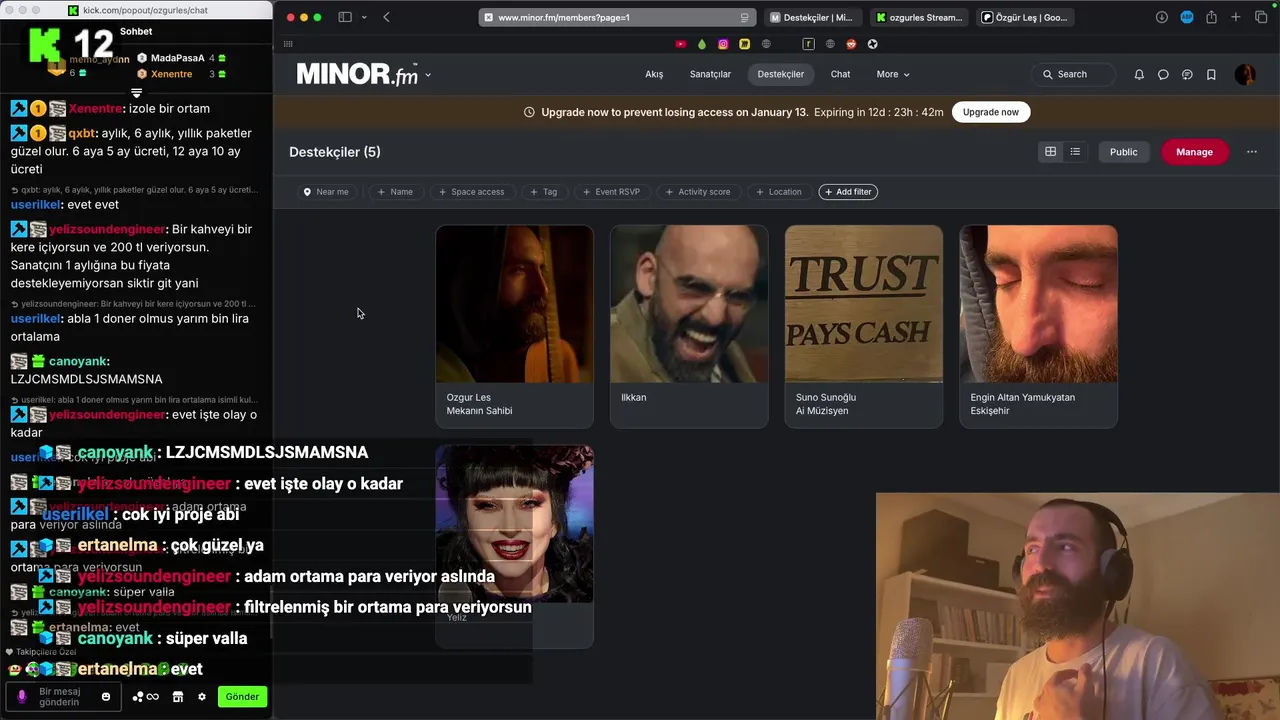Open the bookmarks icon in Minor.fm header
Screen dimensions: 1280x720
(1211, 74)
